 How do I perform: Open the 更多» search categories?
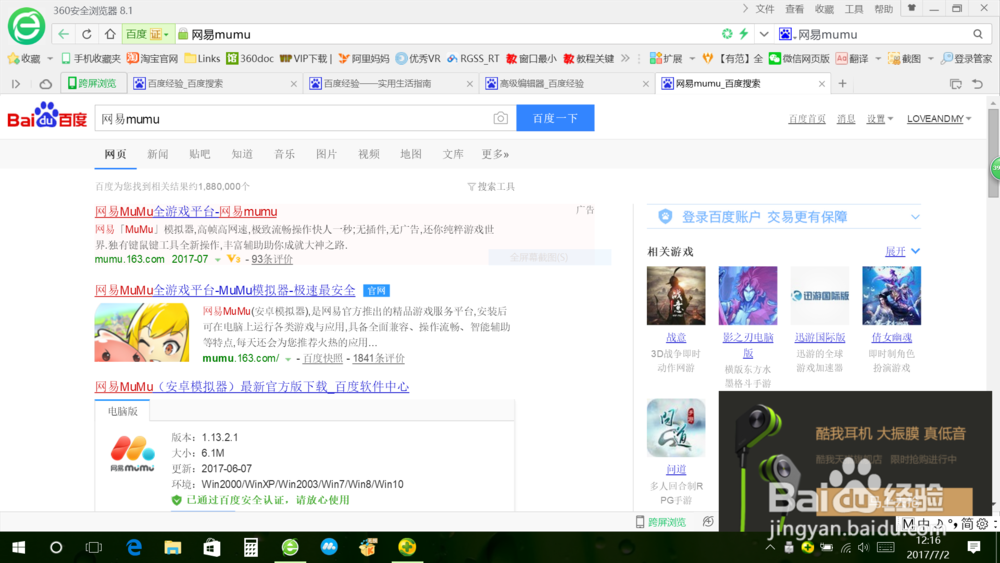click(495, 154)
